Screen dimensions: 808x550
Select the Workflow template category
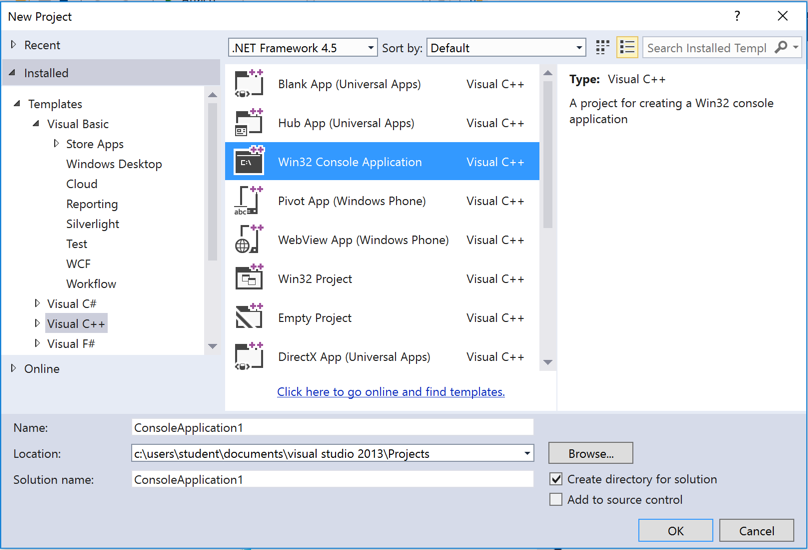point(91,284)
